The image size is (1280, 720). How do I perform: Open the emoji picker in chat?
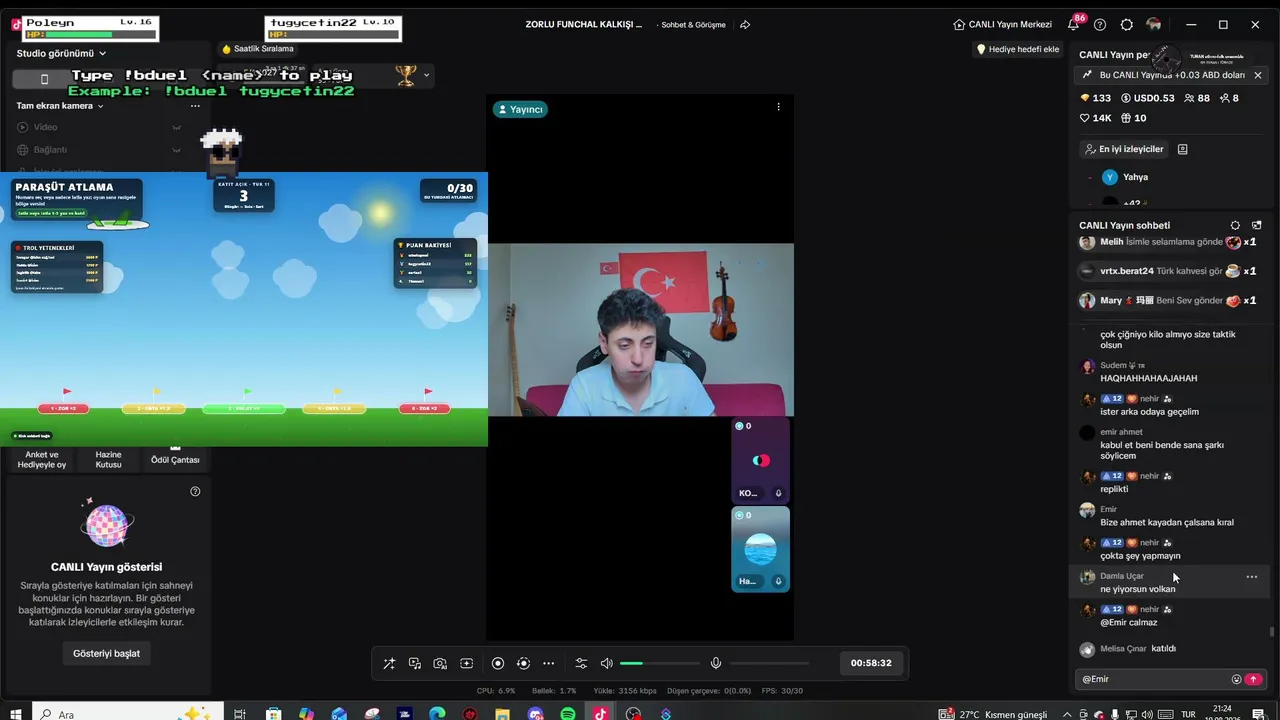coord(1236,679)
